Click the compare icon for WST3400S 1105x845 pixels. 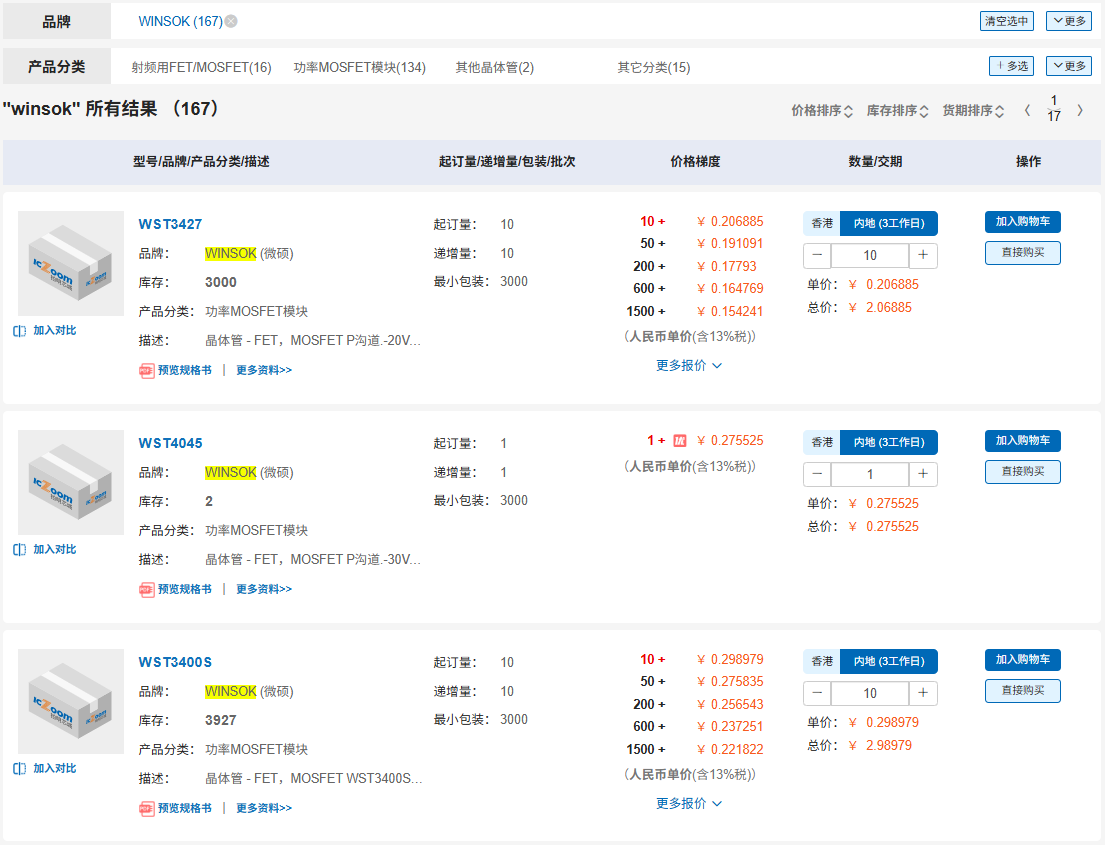coord(20,768)
